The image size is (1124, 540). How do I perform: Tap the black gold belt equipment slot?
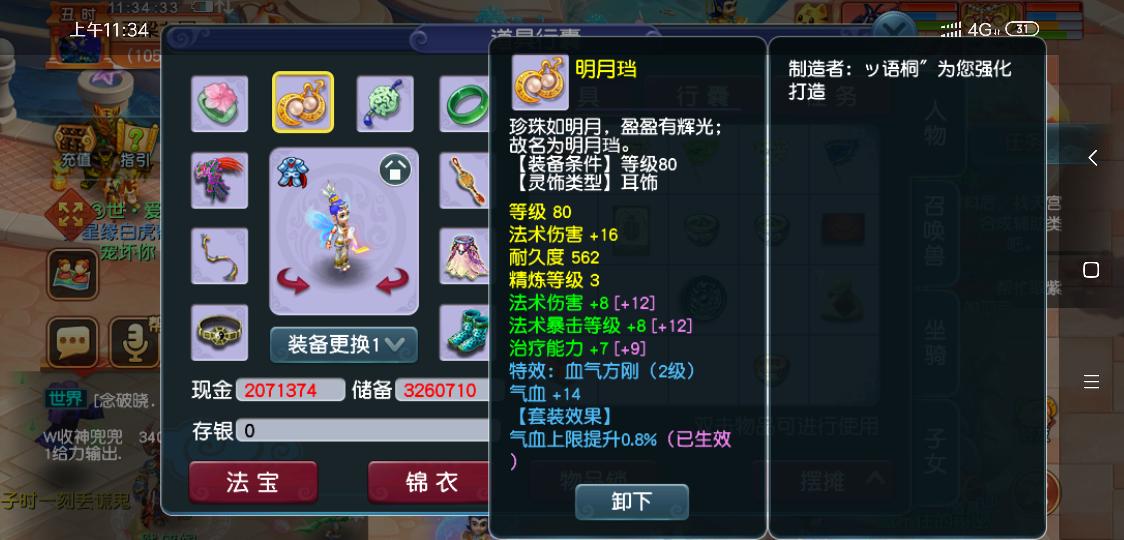pos(219,332)
